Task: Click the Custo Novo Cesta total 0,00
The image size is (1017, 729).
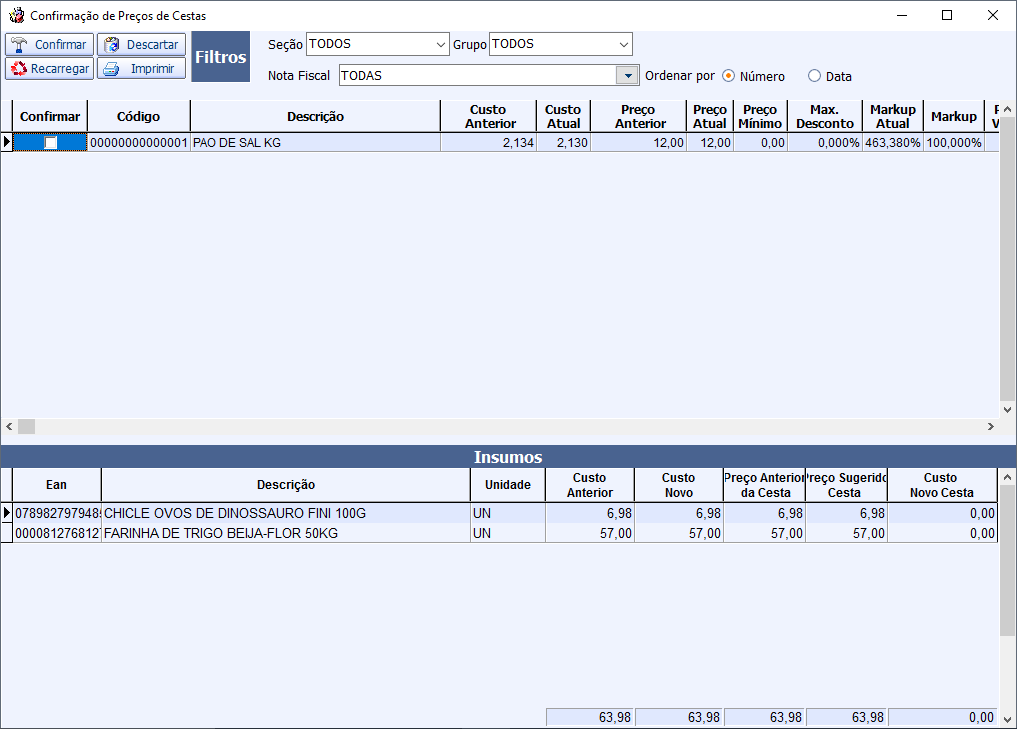Action: click(x=942, y=717)
